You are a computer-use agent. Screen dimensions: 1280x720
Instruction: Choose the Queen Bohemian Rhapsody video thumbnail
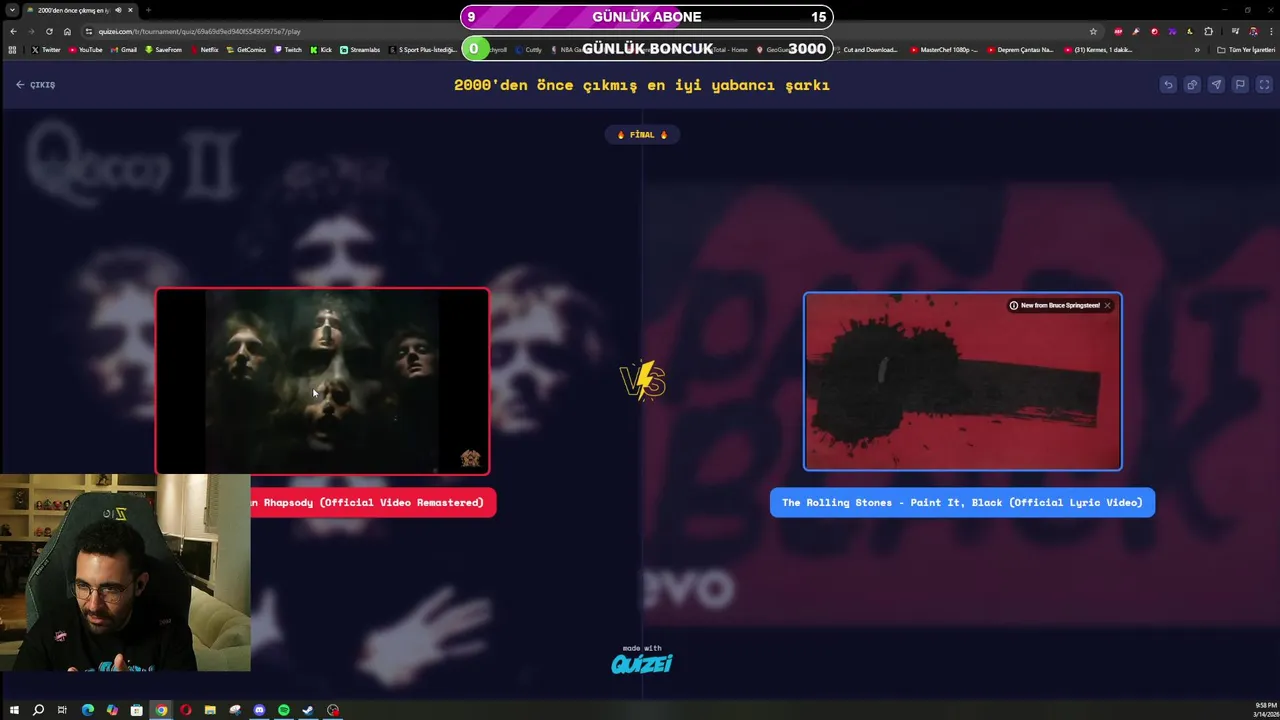pos(322,381)
